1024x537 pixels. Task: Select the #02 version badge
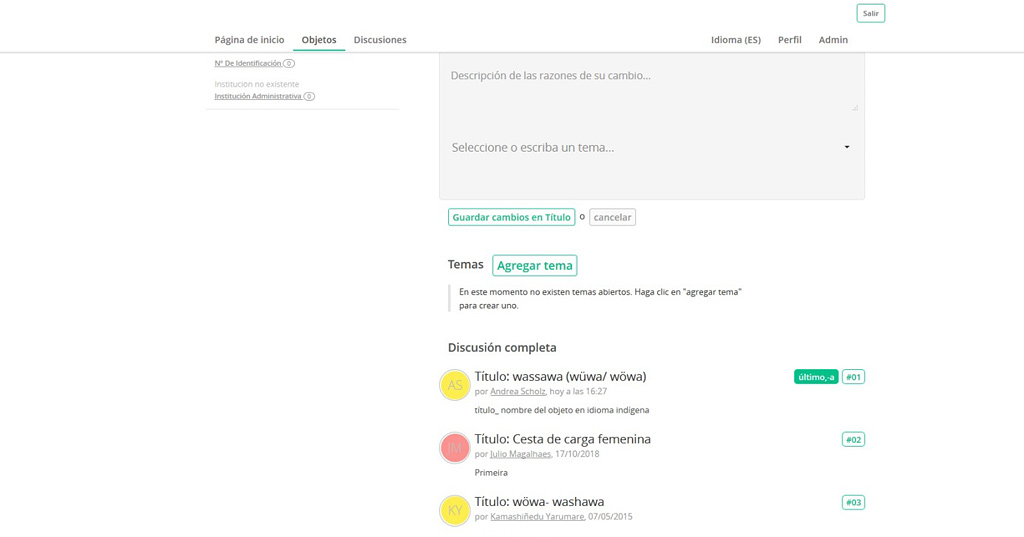pyautogui.click(x=853, y=440)
